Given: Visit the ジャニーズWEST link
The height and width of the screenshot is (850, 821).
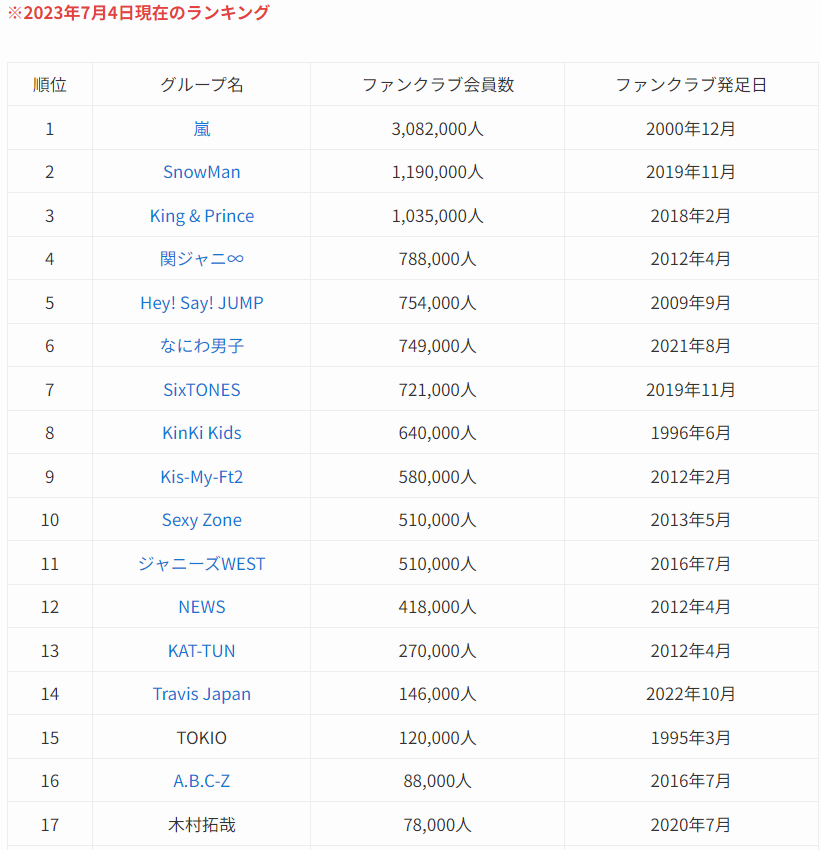Looking at the screenshot, I should pos(201,564).
